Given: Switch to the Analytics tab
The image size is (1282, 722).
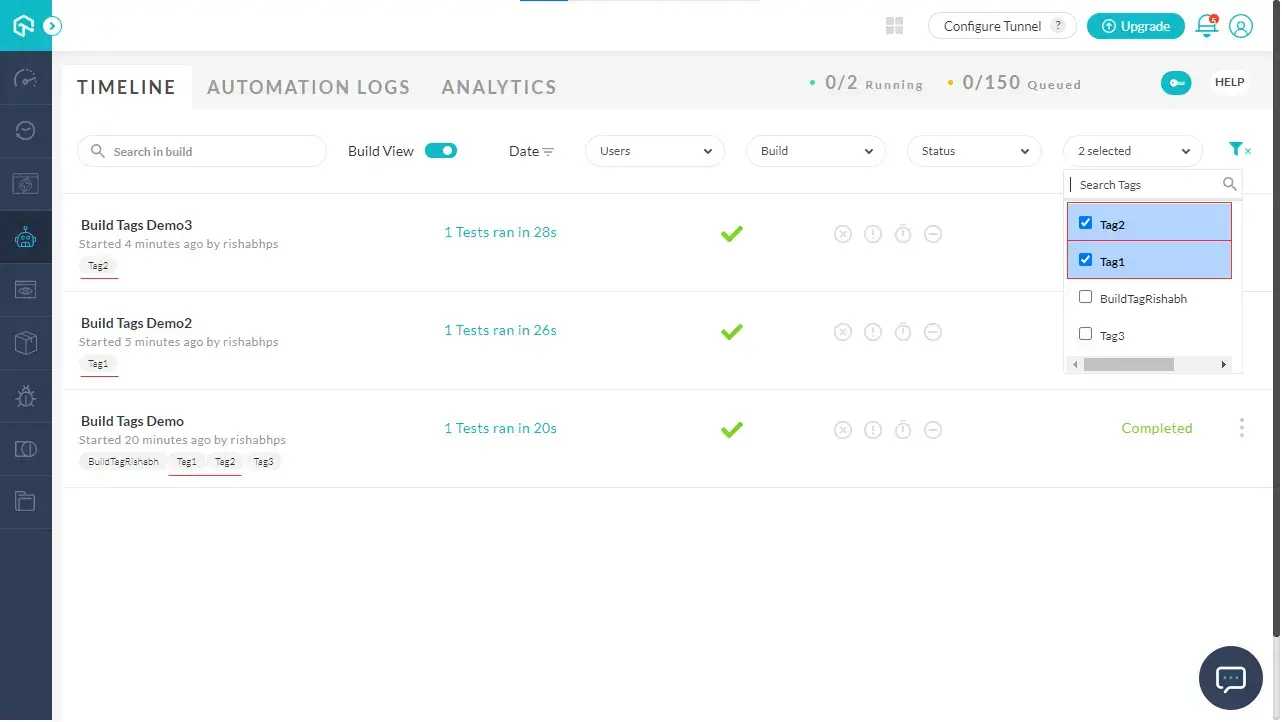Looking at the screenshot, I should coord(499,87).
